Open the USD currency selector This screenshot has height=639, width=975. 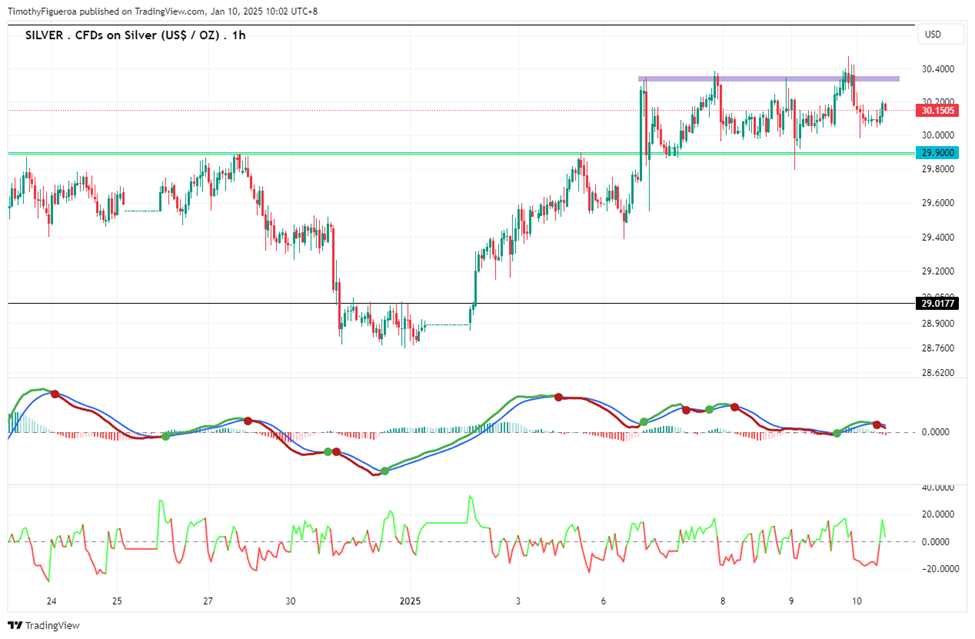click(940, 35)
